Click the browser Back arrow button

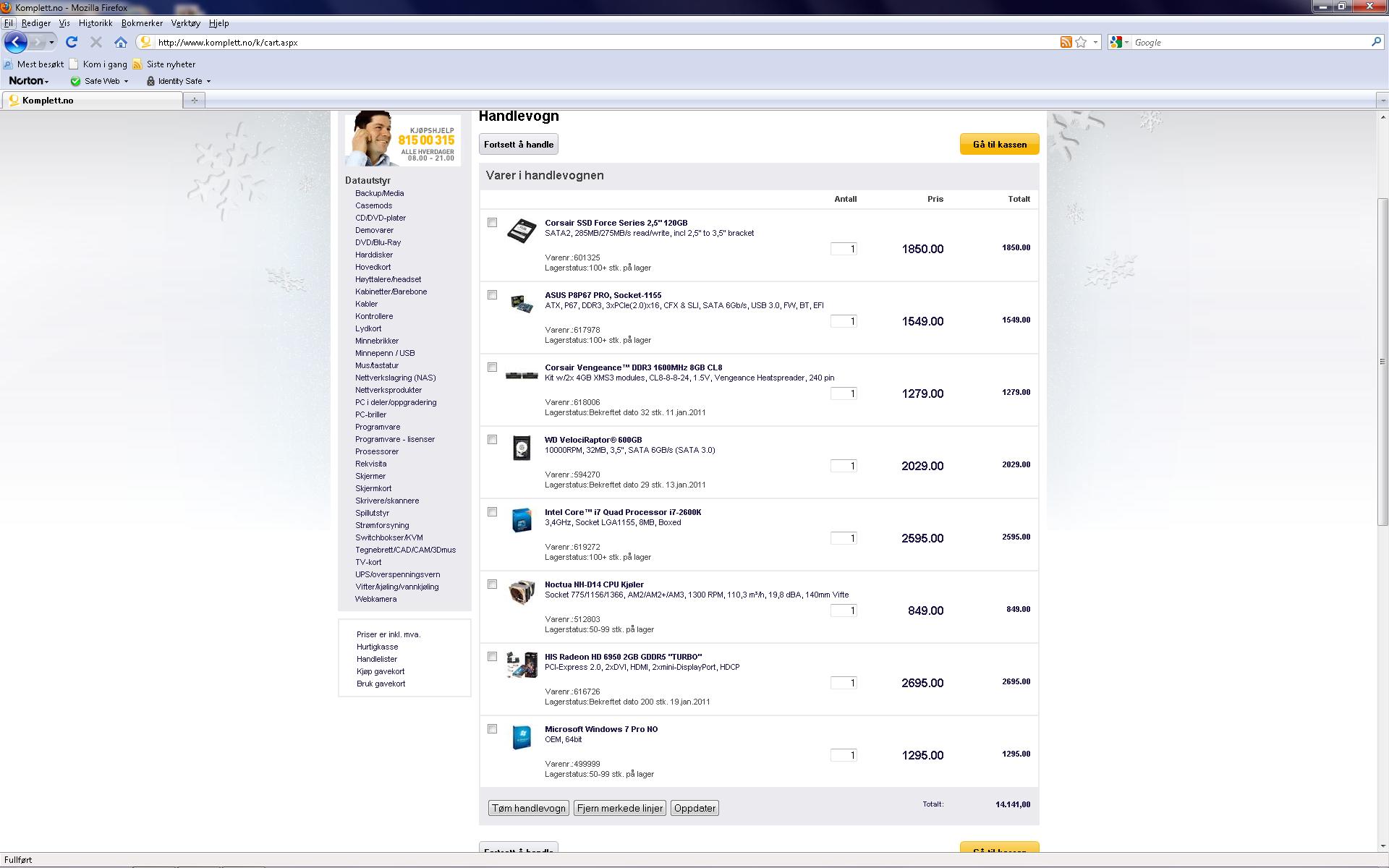point(16,42)
